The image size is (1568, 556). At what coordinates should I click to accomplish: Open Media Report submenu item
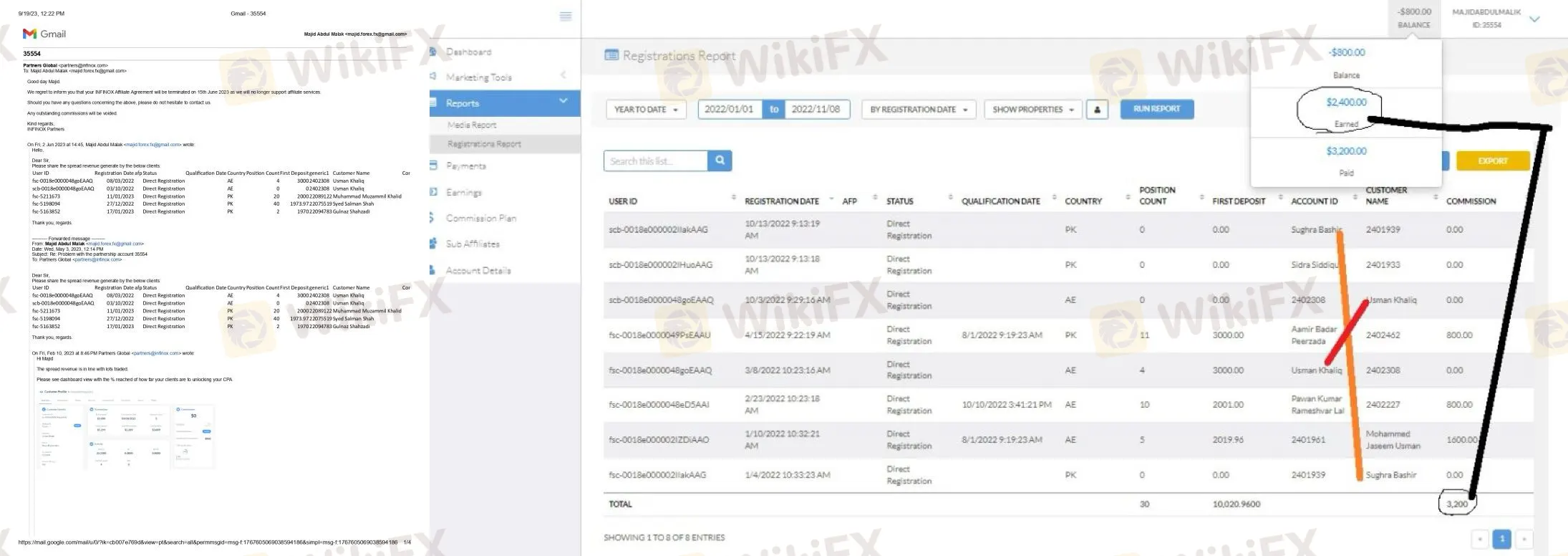coord(471,125)
